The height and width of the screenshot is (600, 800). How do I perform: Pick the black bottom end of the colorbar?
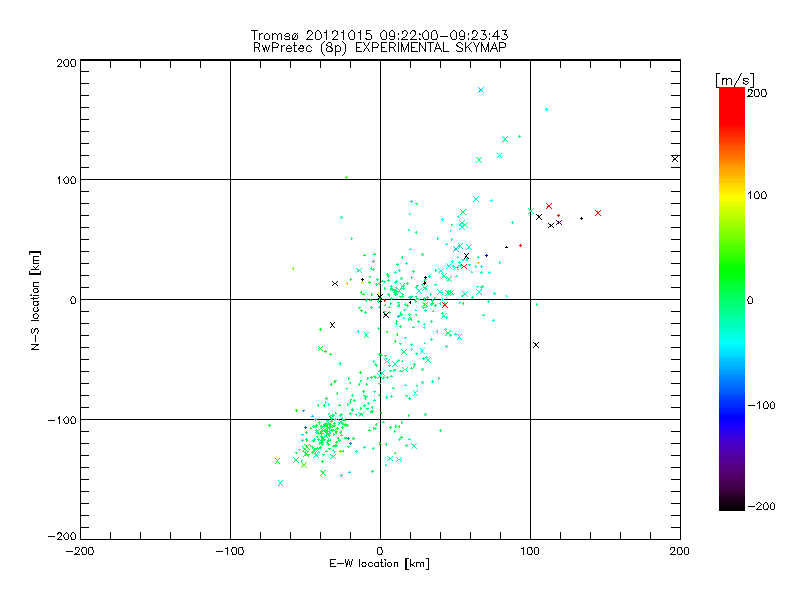[732, 504]
